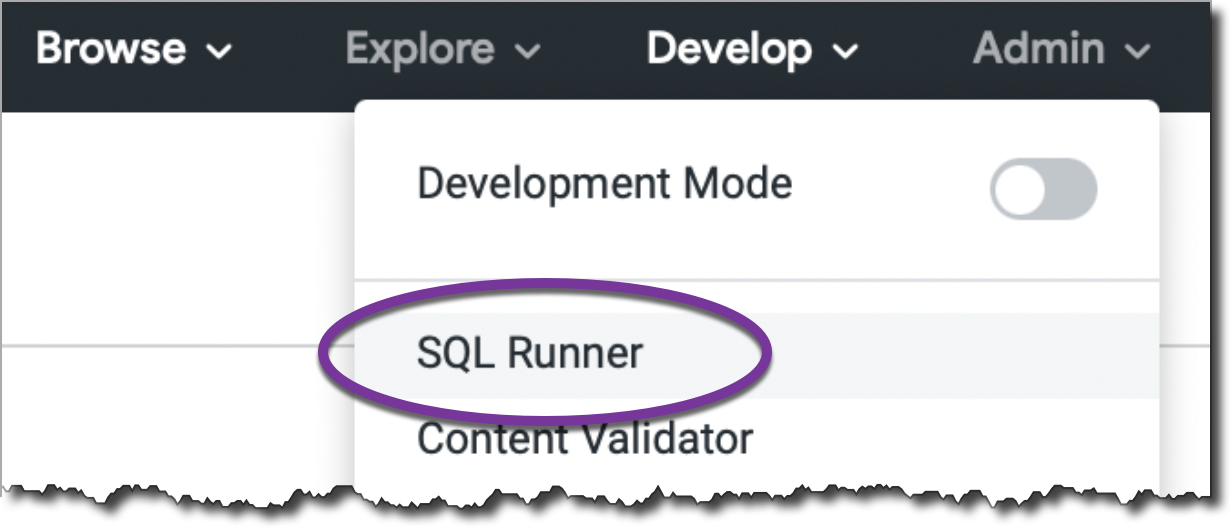Image resolution: width=1232 pixels, height=530 pixels.
Task: Choose Content Validator in the Develop menu
Action: [x=584, y=438]
